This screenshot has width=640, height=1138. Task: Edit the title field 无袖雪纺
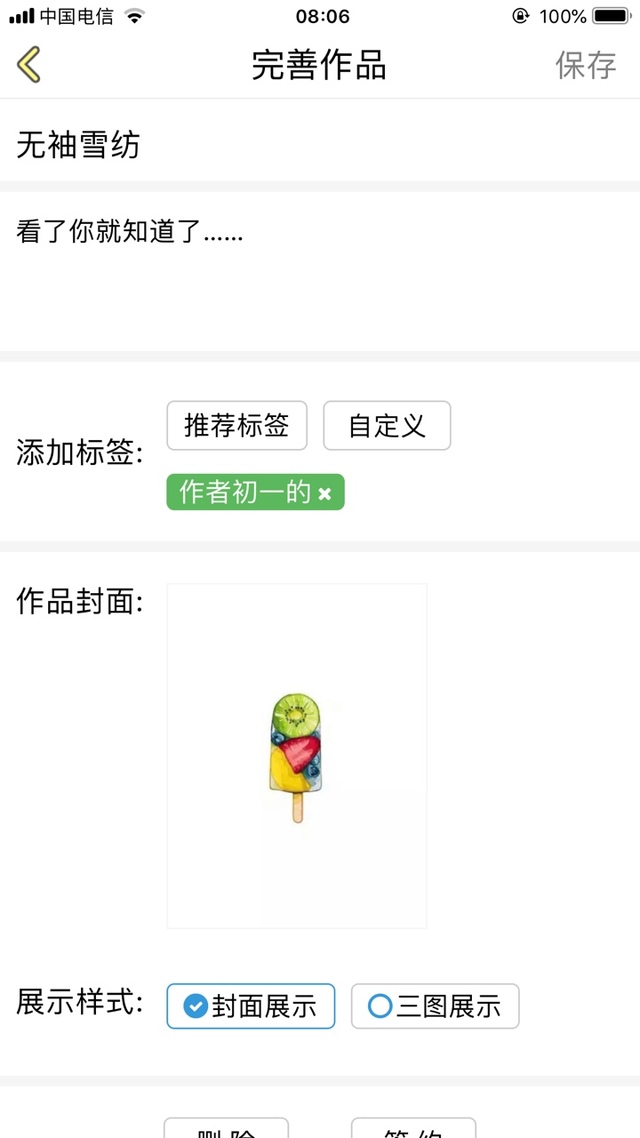coord(320,145)
